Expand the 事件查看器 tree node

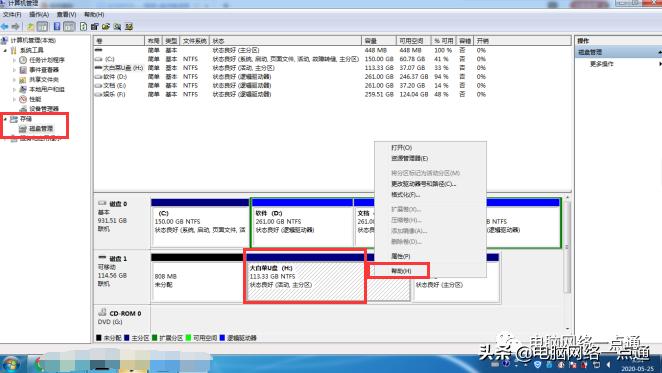(14, 70)
